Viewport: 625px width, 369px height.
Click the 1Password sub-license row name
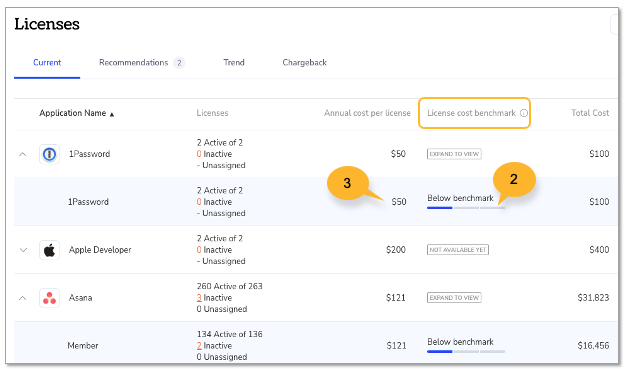[x=88, y=202]
